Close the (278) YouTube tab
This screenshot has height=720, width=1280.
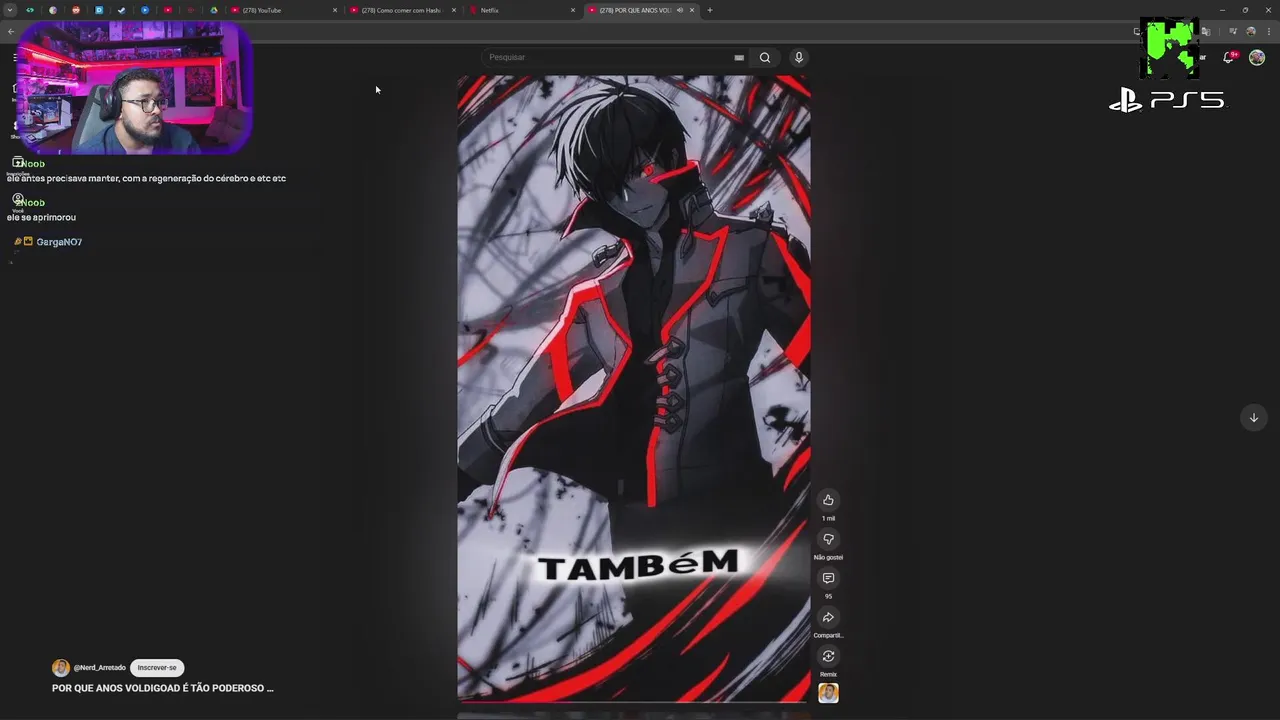click(x=335, y=10)
